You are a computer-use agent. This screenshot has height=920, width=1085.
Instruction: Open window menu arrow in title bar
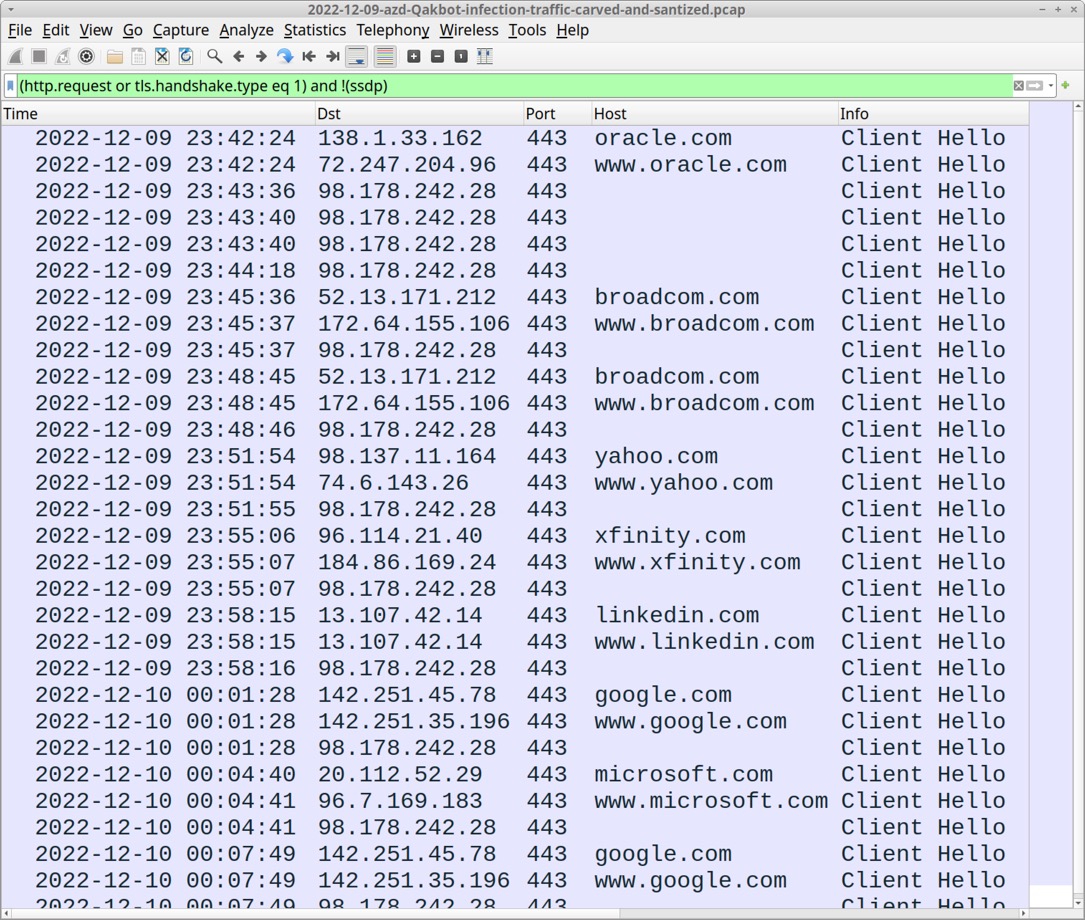tap(10, 10)
